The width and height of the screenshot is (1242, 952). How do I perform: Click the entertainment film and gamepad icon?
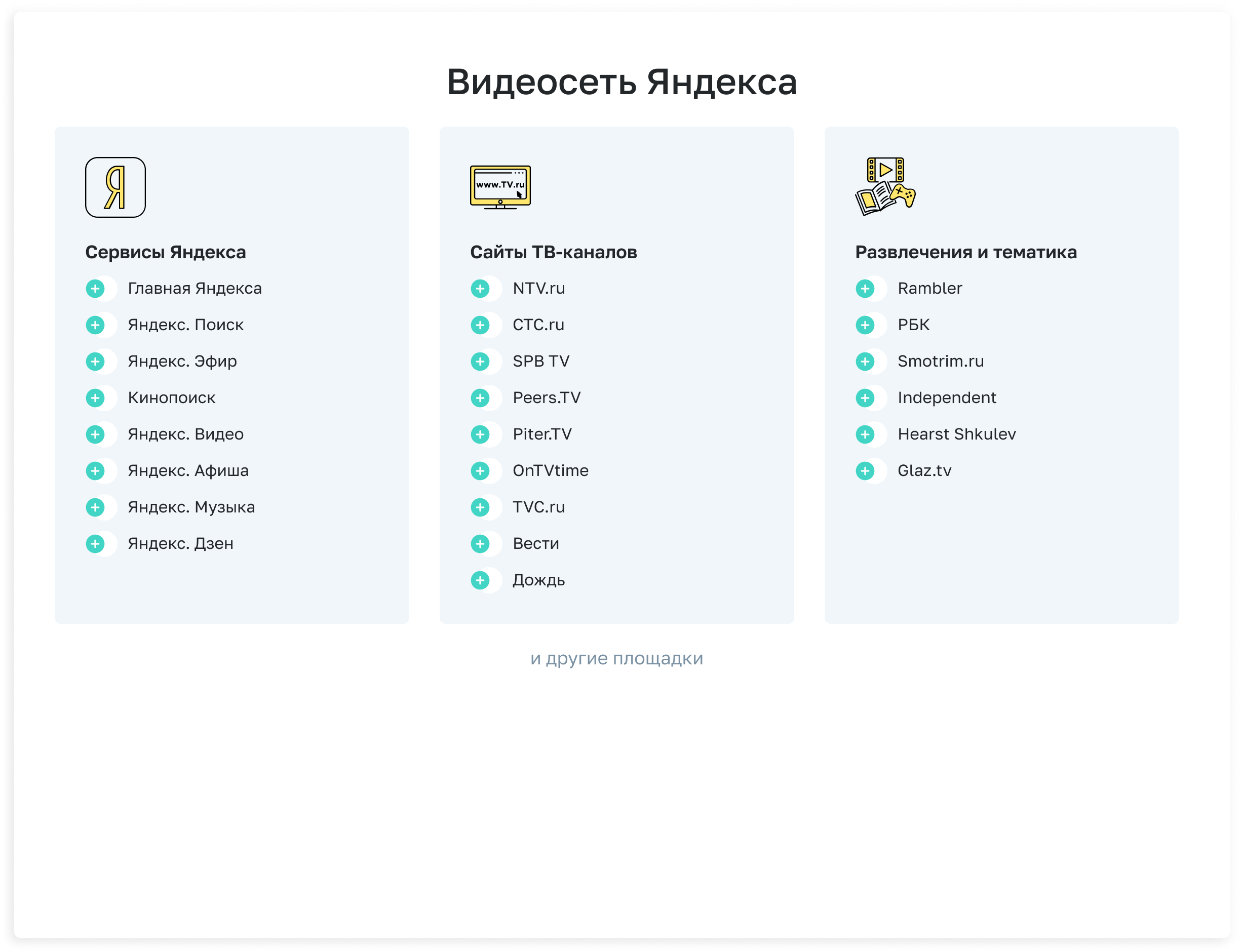pyautogui.click(x=885, y=186)
